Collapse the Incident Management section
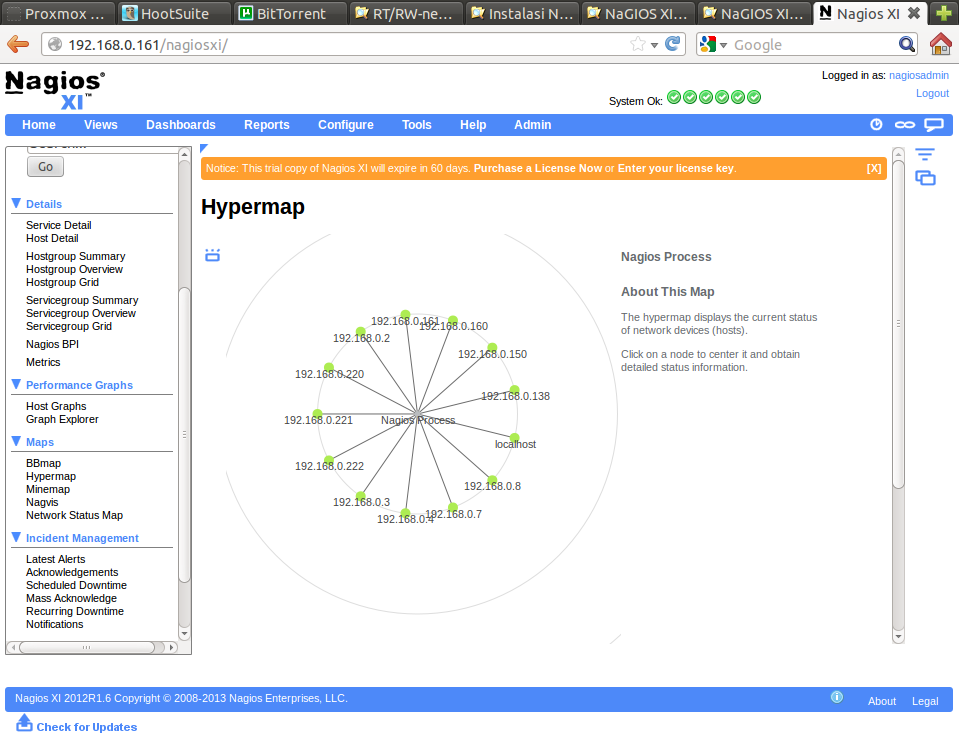 16,537
